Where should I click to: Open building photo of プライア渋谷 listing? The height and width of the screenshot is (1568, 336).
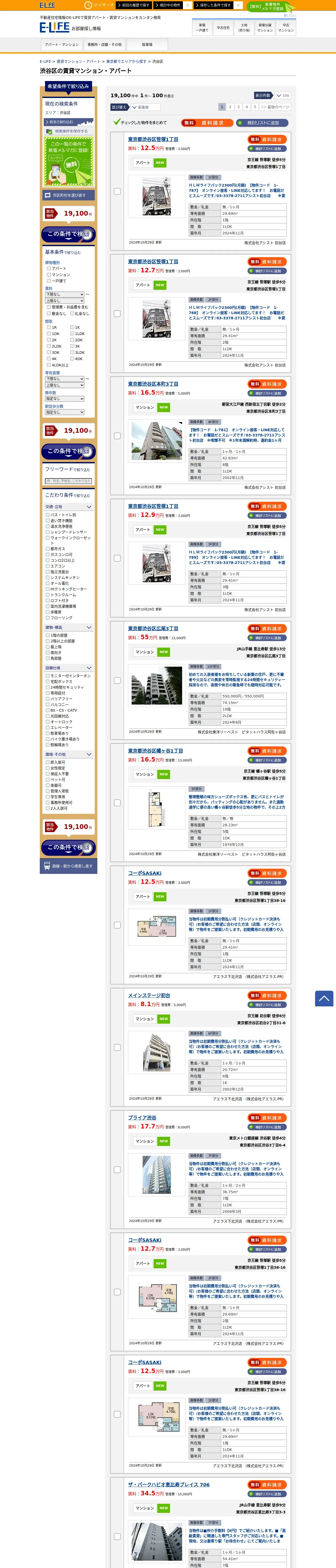(157, 1174)
